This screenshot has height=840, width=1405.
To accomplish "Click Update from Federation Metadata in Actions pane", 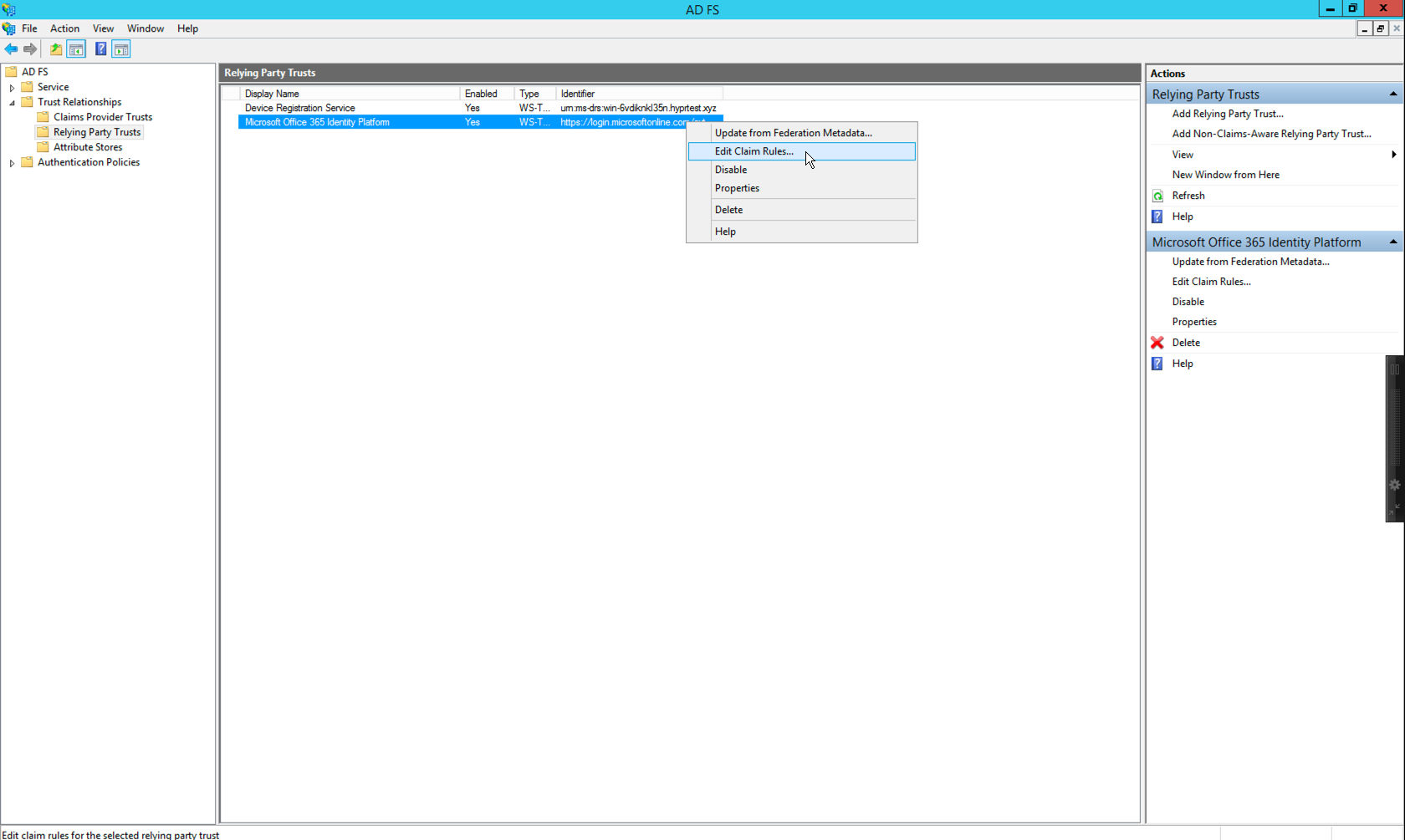I will click(1250, 262).
